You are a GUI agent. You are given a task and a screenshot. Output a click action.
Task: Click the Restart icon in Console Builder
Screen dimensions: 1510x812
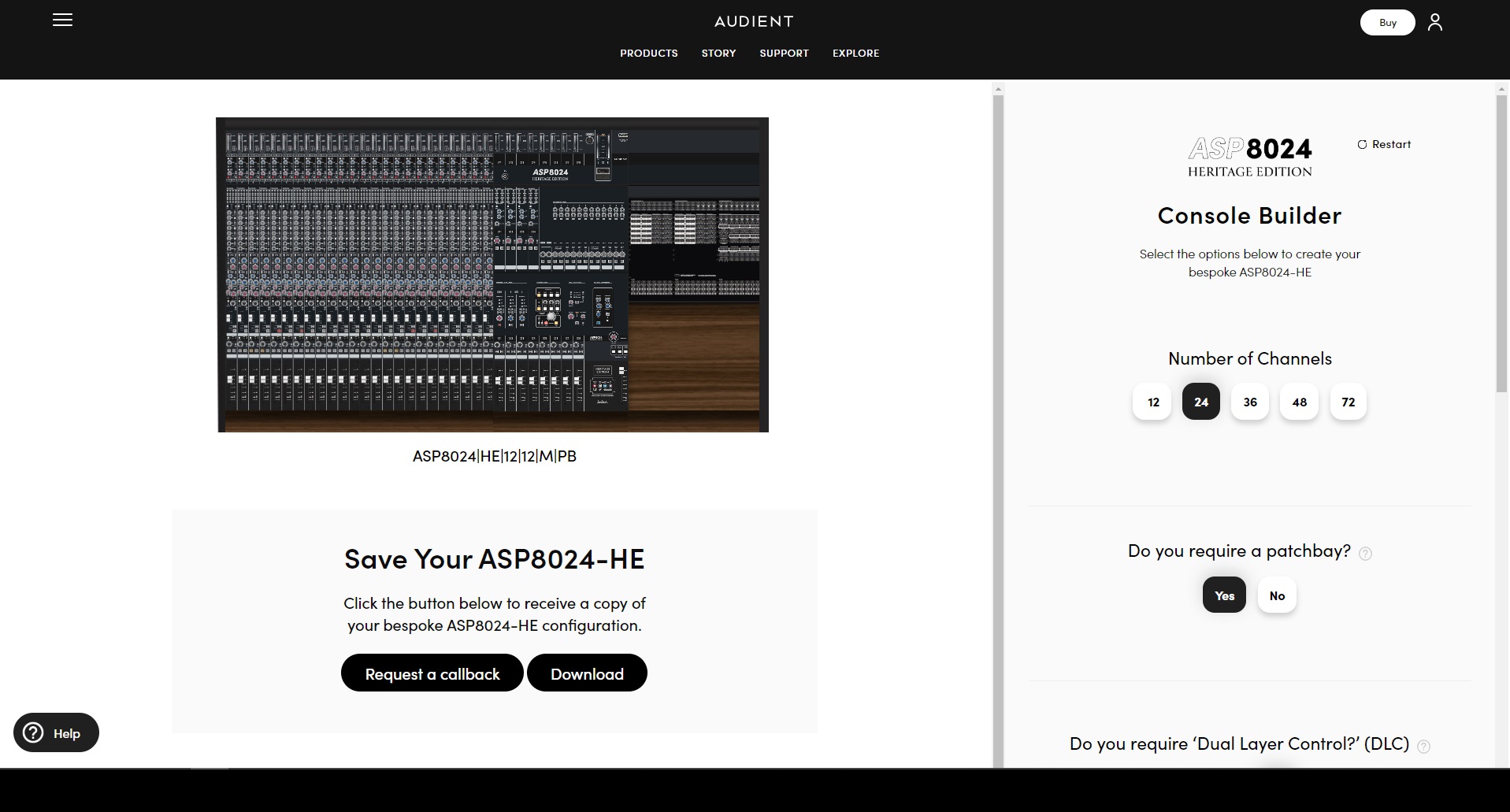(1362, 144)
